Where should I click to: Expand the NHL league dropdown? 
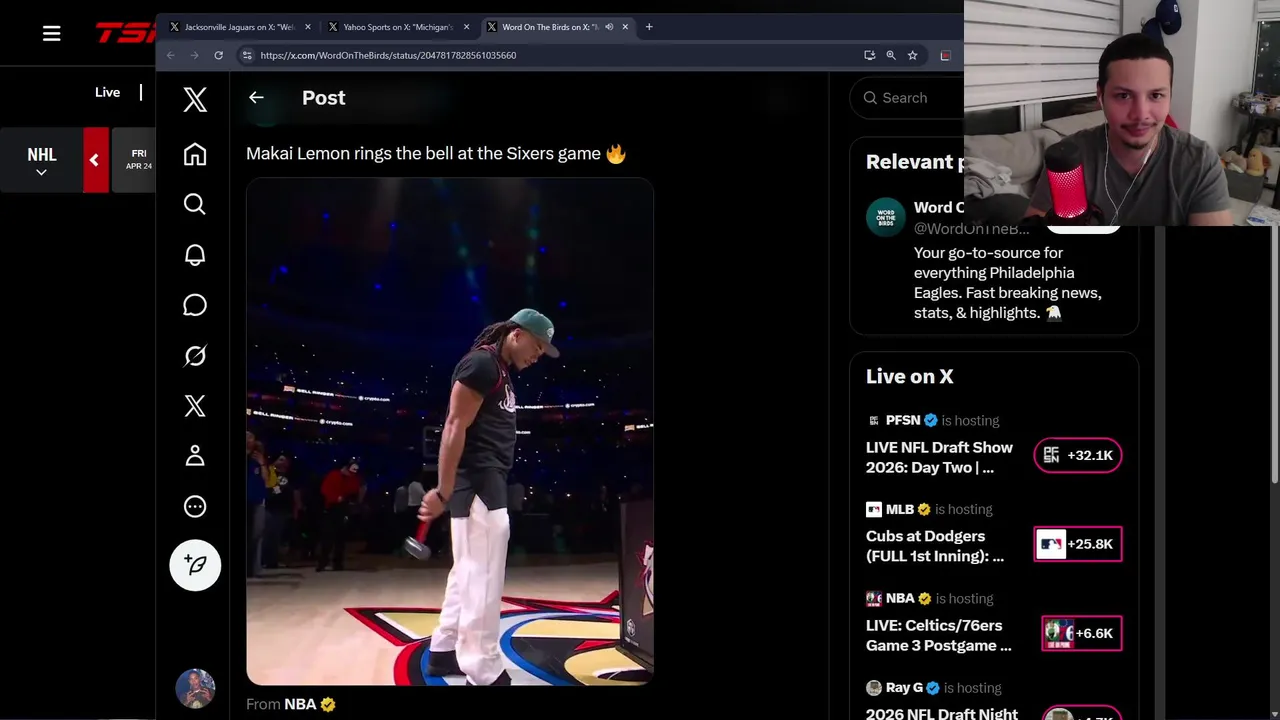click(x=41, y=161)
